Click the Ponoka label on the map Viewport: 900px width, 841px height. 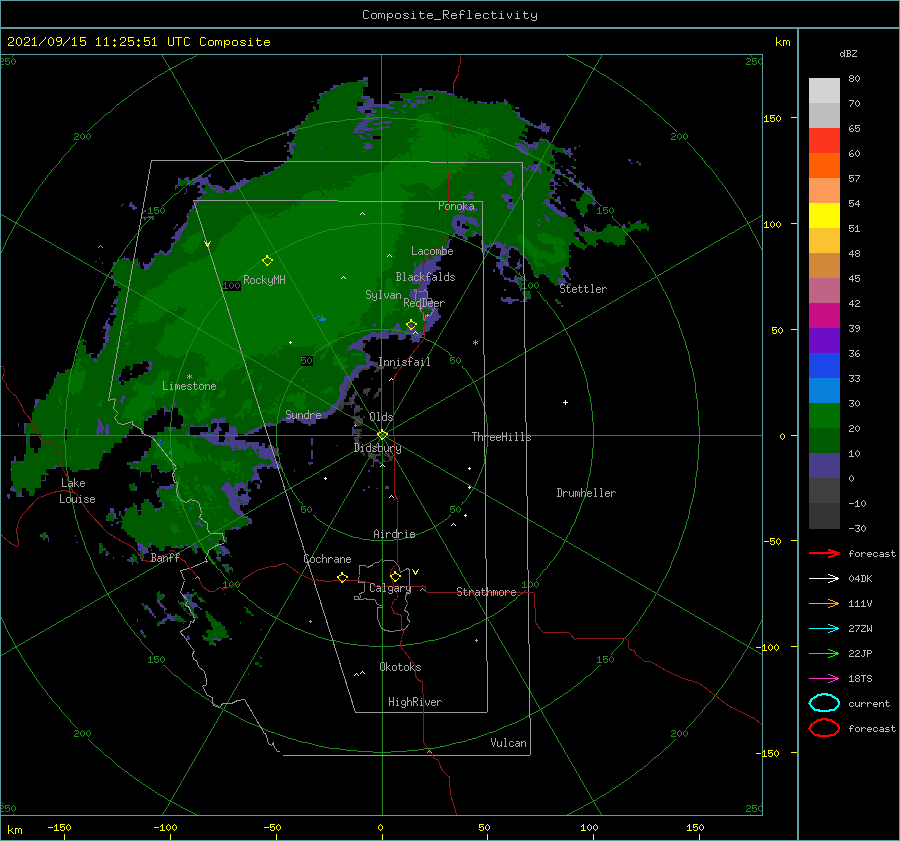tap(456, 206)
